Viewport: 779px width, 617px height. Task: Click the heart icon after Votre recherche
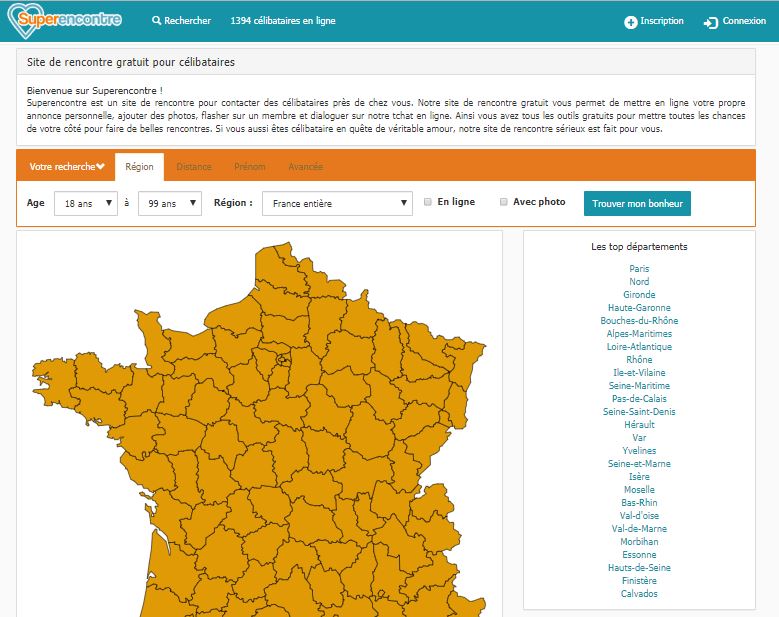pos(100,166)
